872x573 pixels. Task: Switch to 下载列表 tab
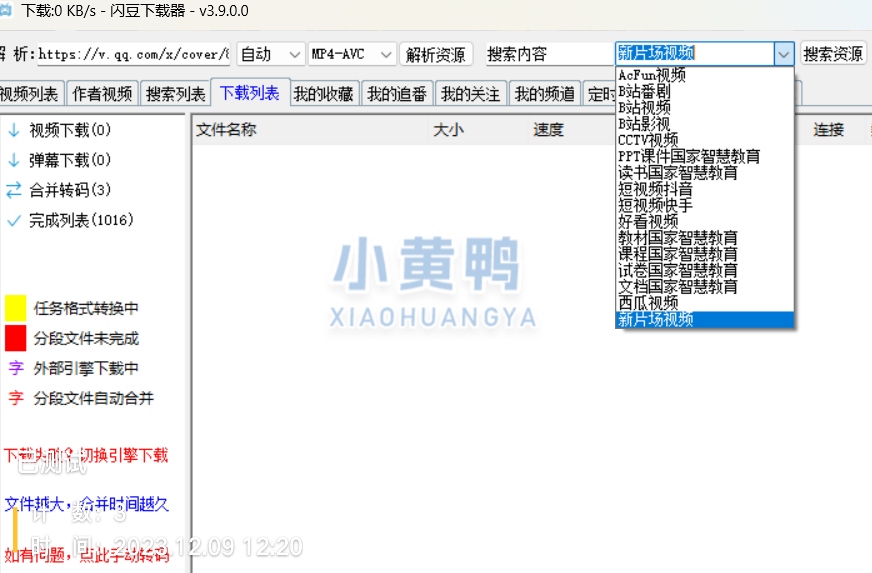(250, 93)
